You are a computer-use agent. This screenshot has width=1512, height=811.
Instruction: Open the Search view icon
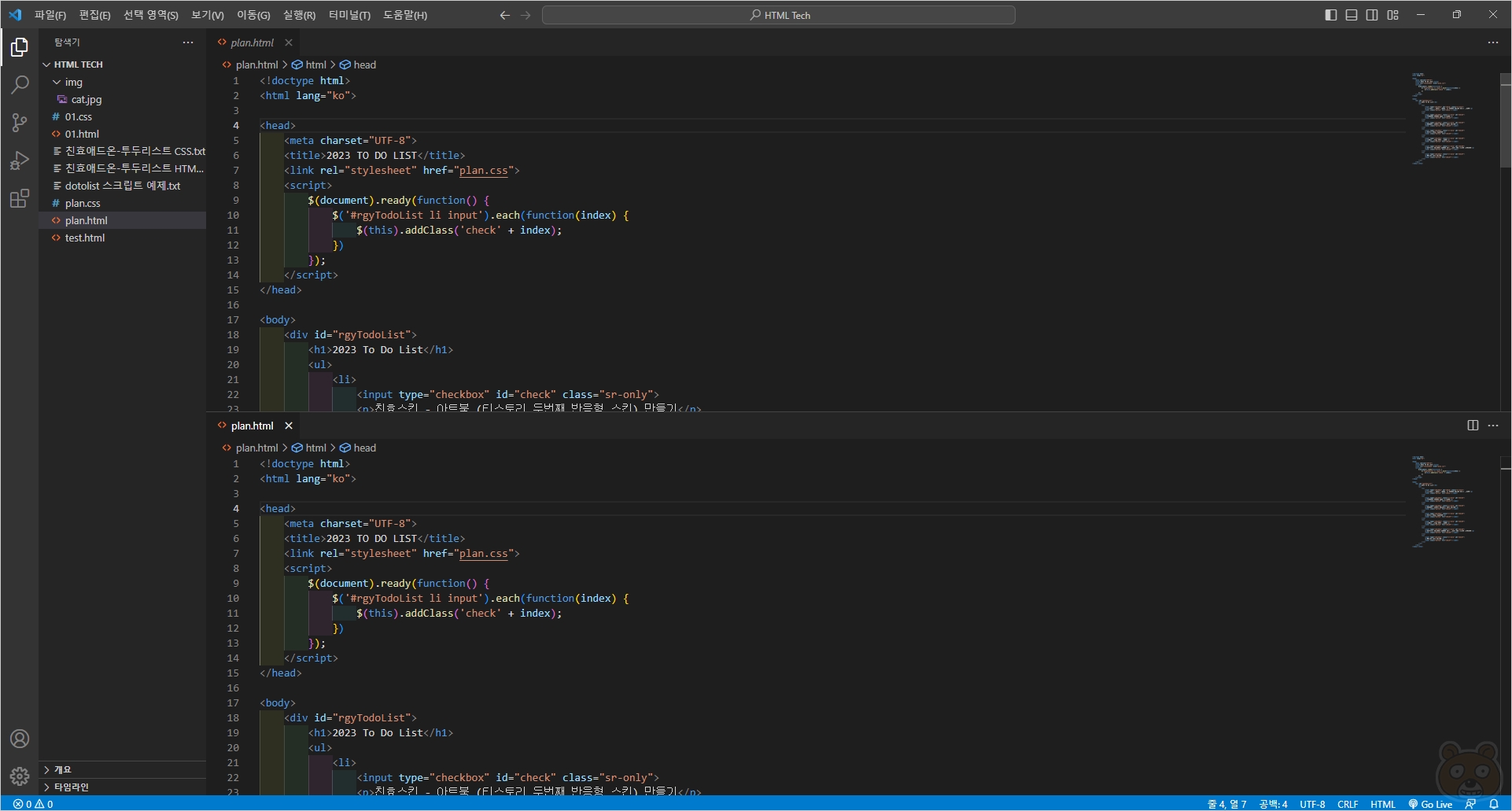pos(20,84)
